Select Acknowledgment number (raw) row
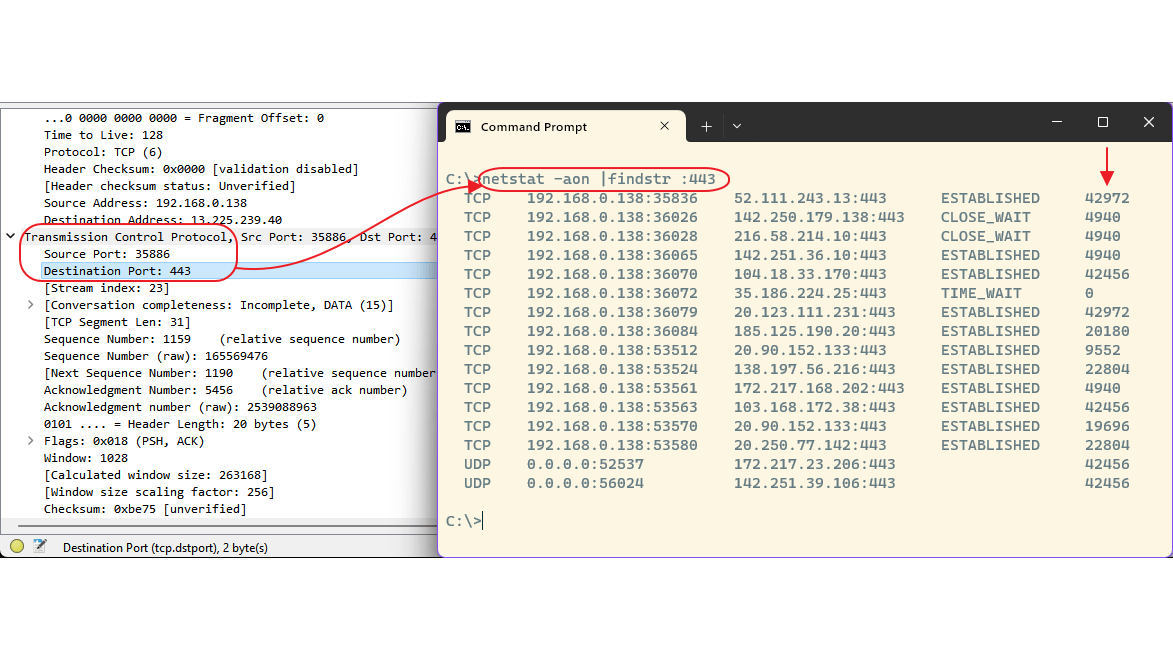Viewport: 1173px width, 660px height. [x=180, y=407]
